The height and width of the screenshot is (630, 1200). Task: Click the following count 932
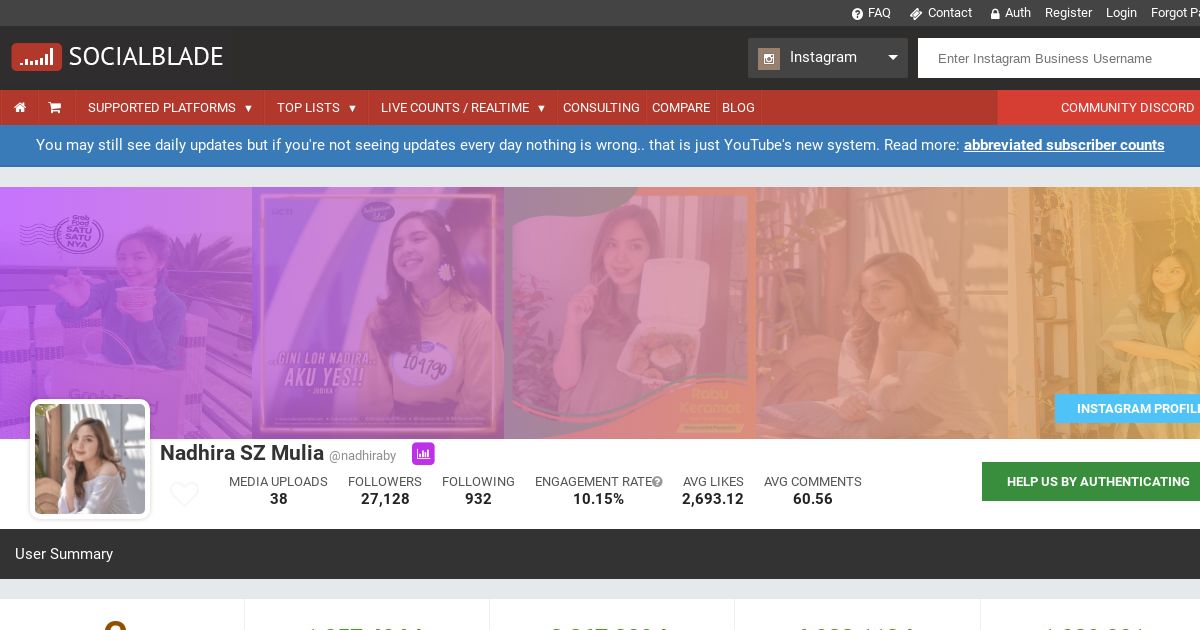[x=478, y=499]
